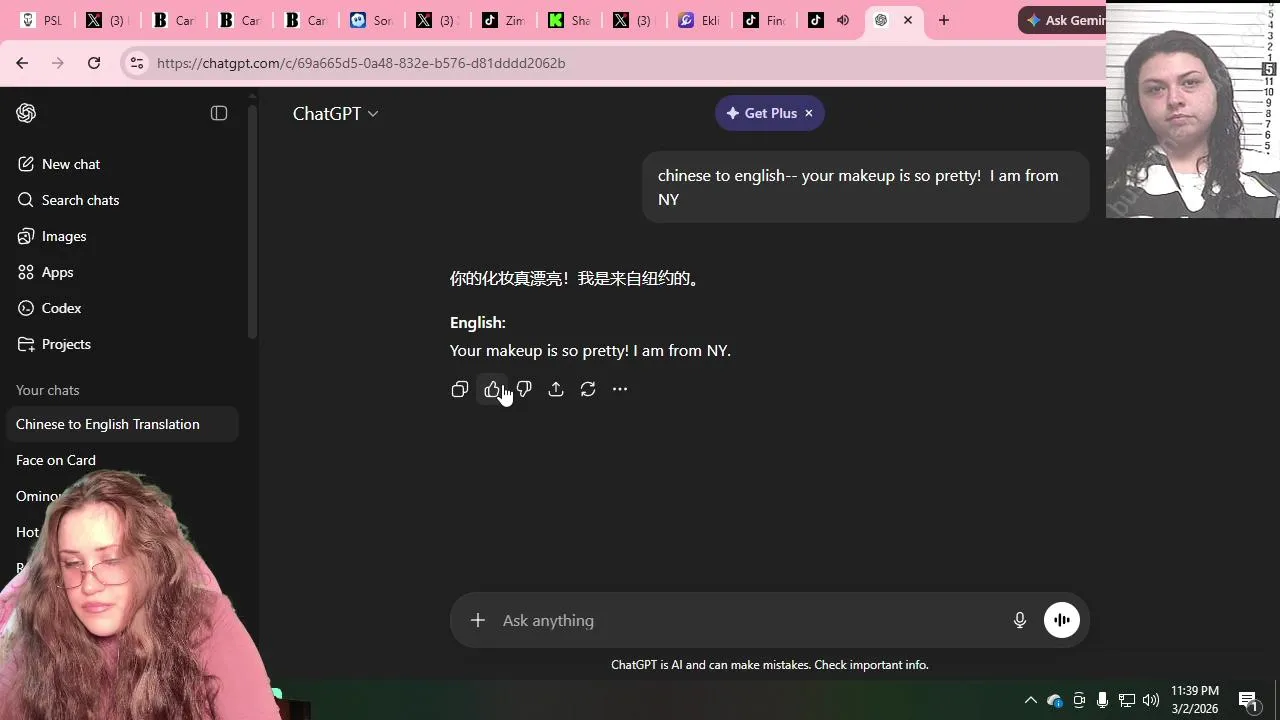
Task: Give the response a thumbs down
Action: coord(524,389)
